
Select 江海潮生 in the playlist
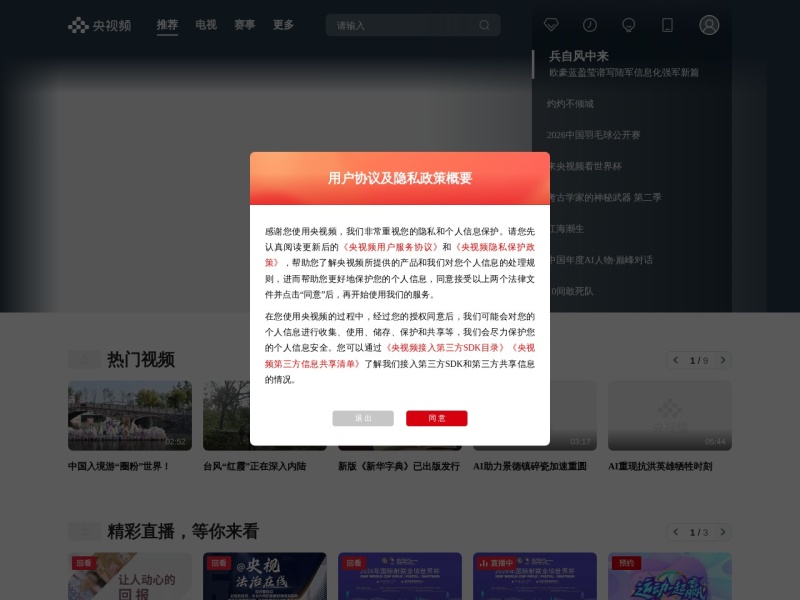click(566, 229)
